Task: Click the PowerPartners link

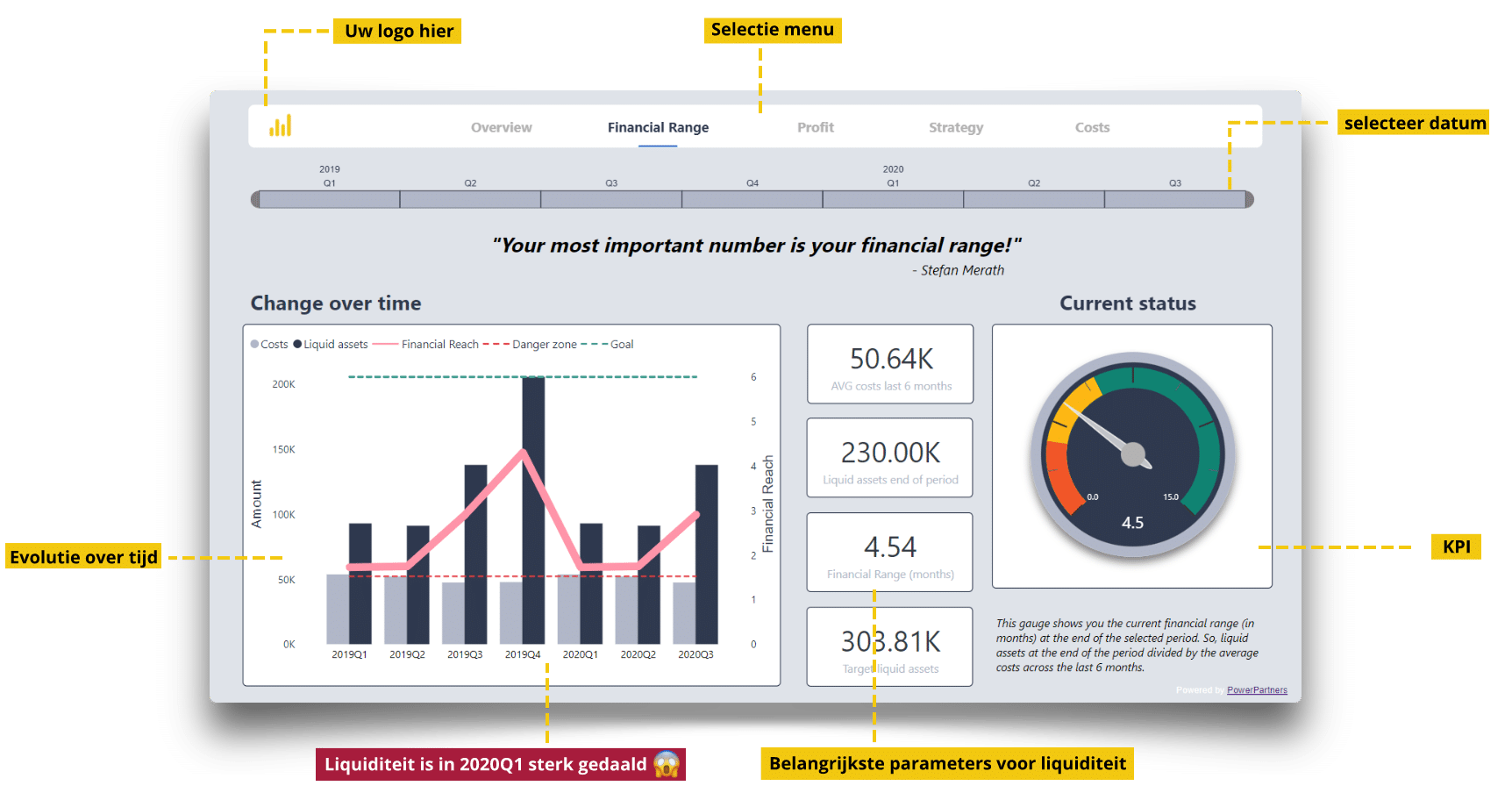Action: [x=1257, y=690]
